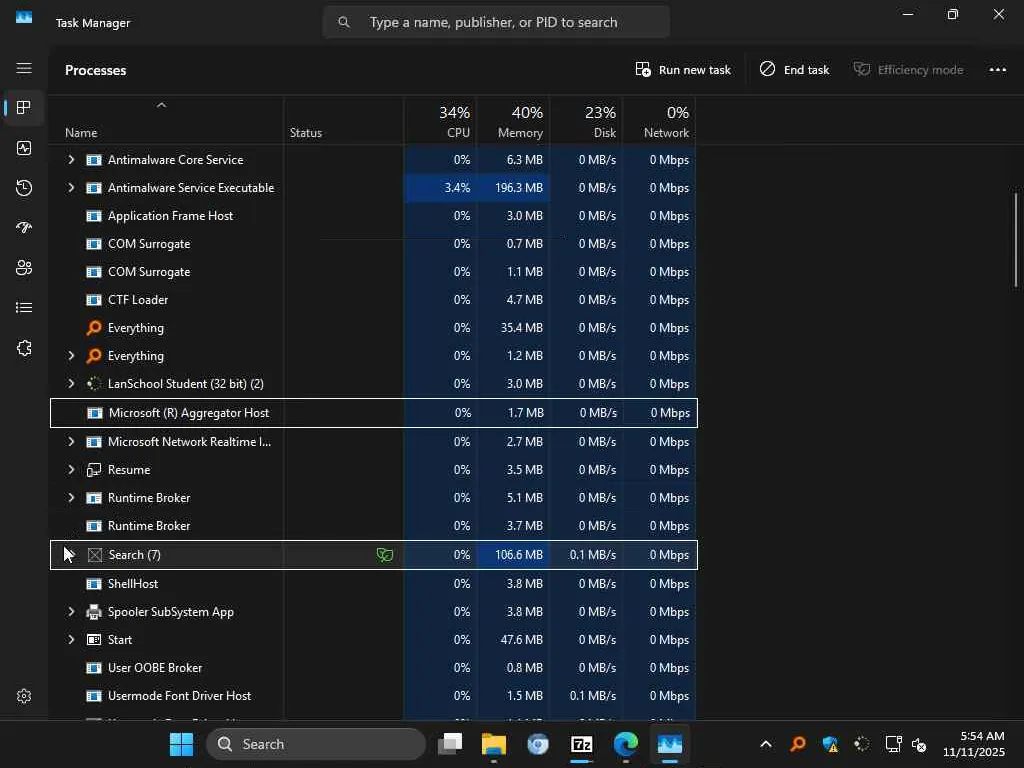Screen dimensions: 1024x768
Task: Expand Spooler SubSystem App group
Action: 71,612
